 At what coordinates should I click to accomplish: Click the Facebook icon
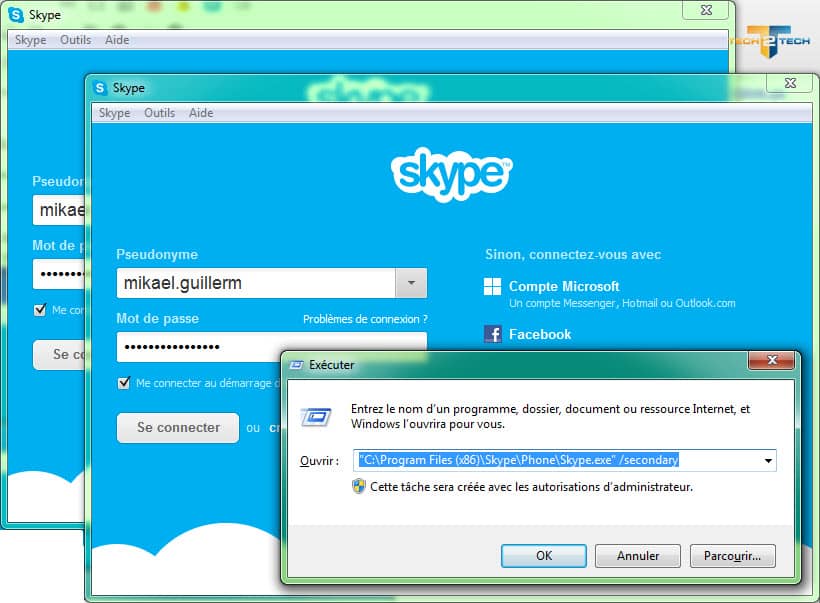(492, 334)
